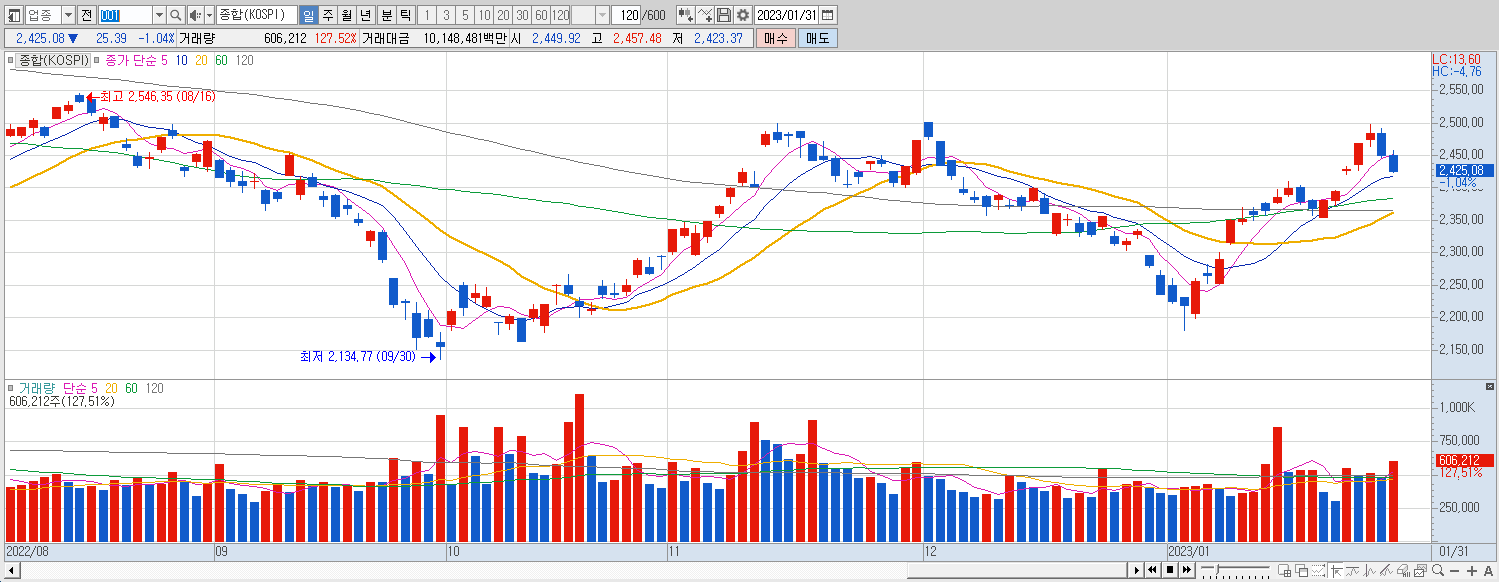Select interval button 10
This screenshot has width=1499, height=582.
484,15
